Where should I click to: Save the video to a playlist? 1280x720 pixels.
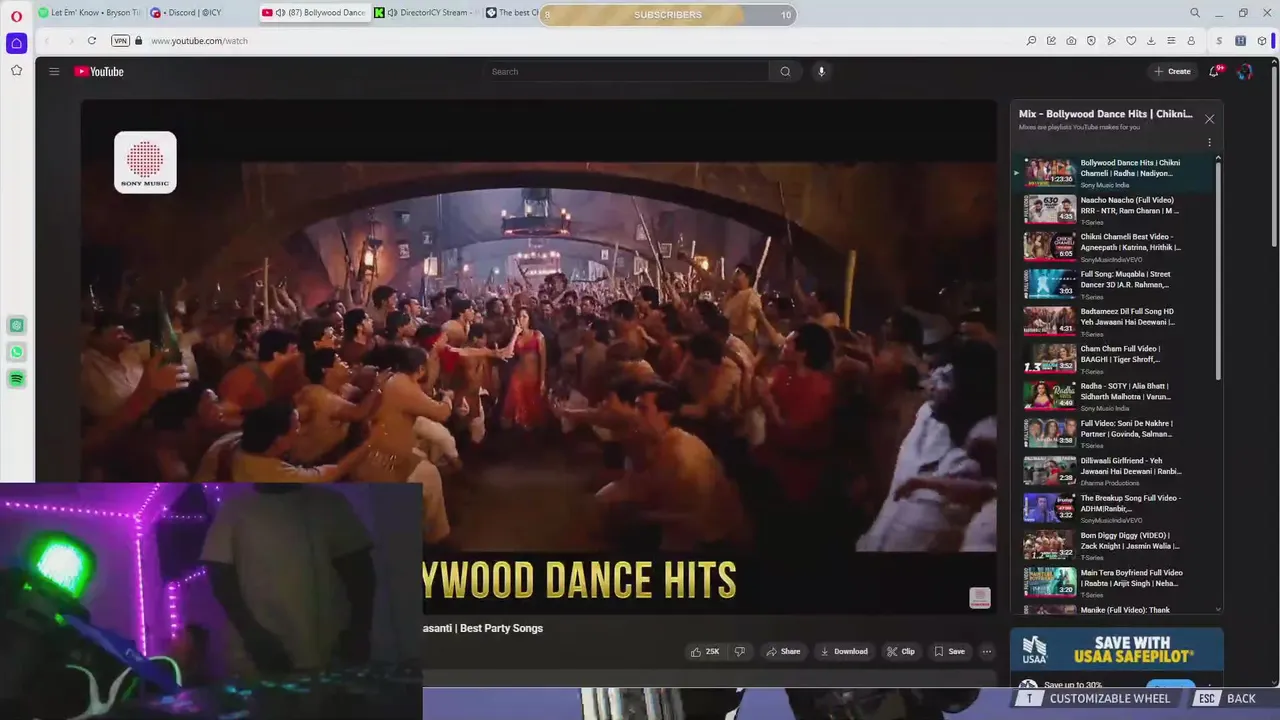950,651
